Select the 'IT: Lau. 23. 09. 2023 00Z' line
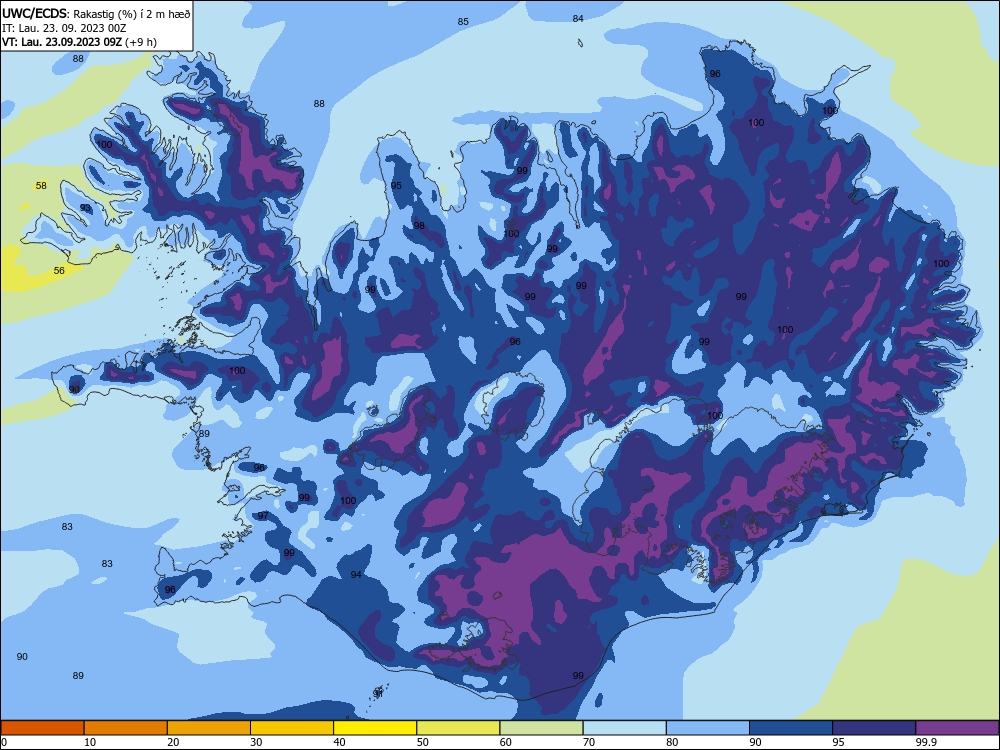This screenshot has height=750, width=1000. [64, 28]
